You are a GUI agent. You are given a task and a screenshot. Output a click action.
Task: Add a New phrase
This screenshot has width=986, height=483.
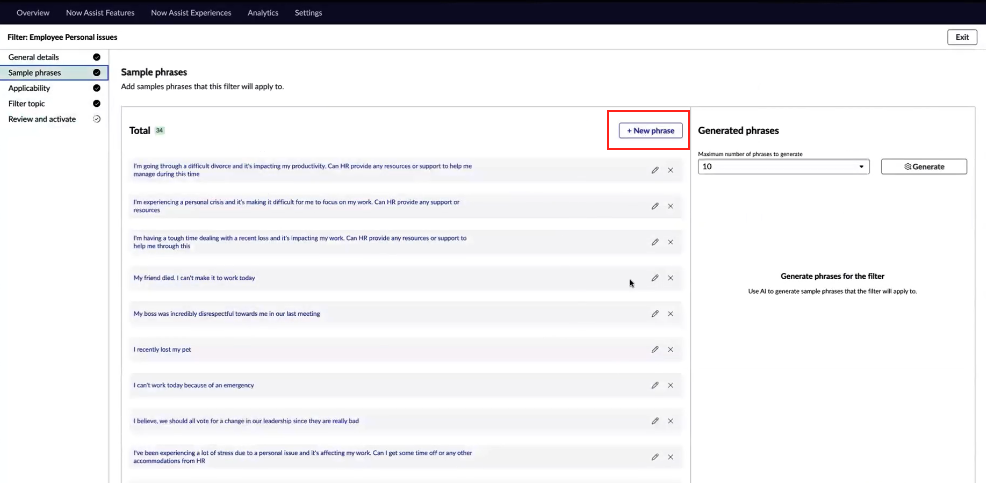pyautogui.click(x=651, y=130)
